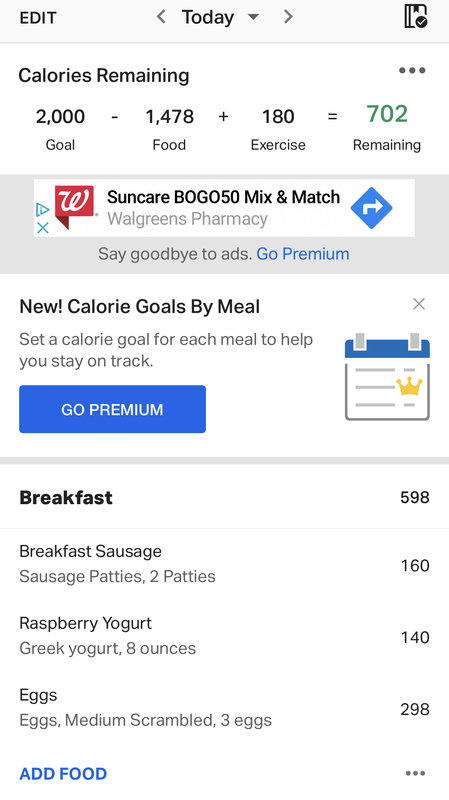Screen dimensions: 449x800
Task: Open the Breakfast Sausage entry
Action: tap(224, 564)
